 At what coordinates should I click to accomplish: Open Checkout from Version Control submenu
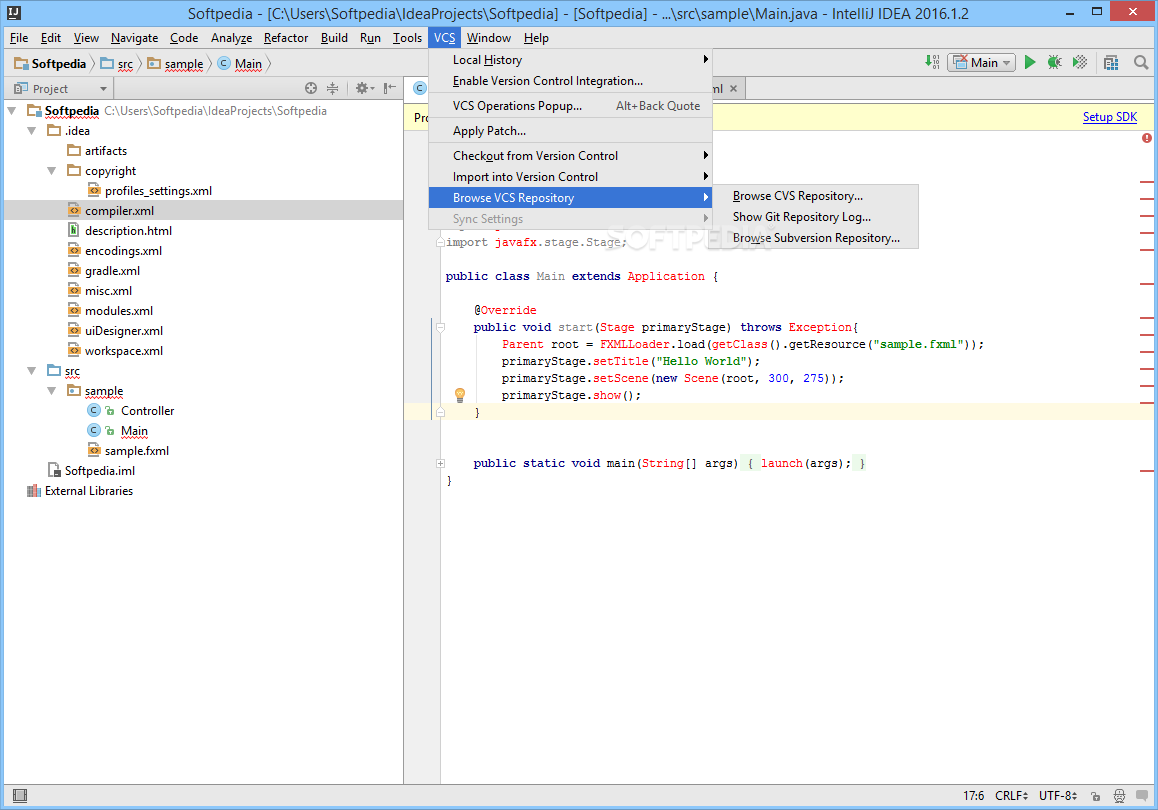(570, 156)
